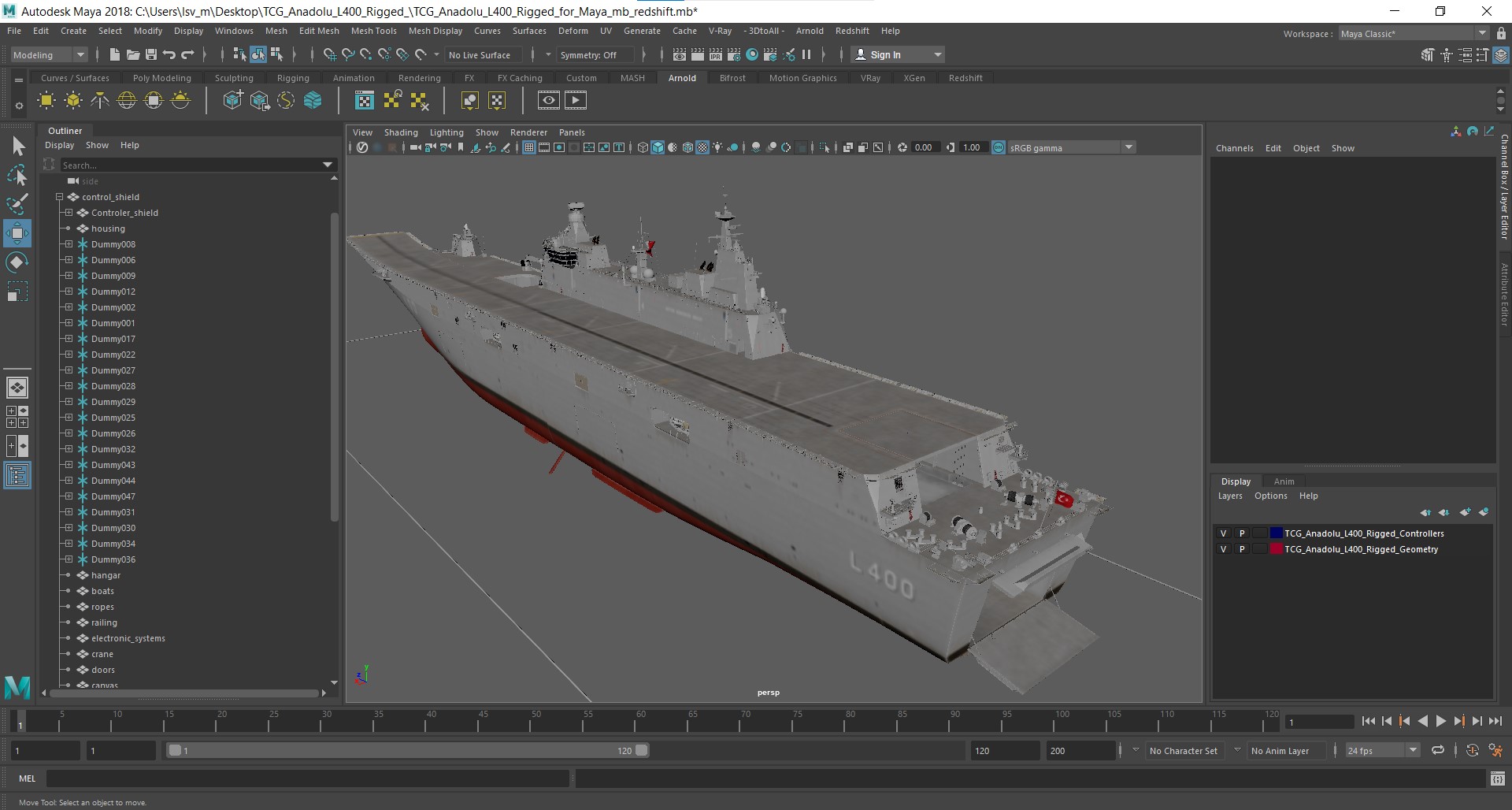Image resolution: width=1512 pixels, height=810 pixels.
Task: Create an Arnold area light from shelf
Action: tap(46, 101)
